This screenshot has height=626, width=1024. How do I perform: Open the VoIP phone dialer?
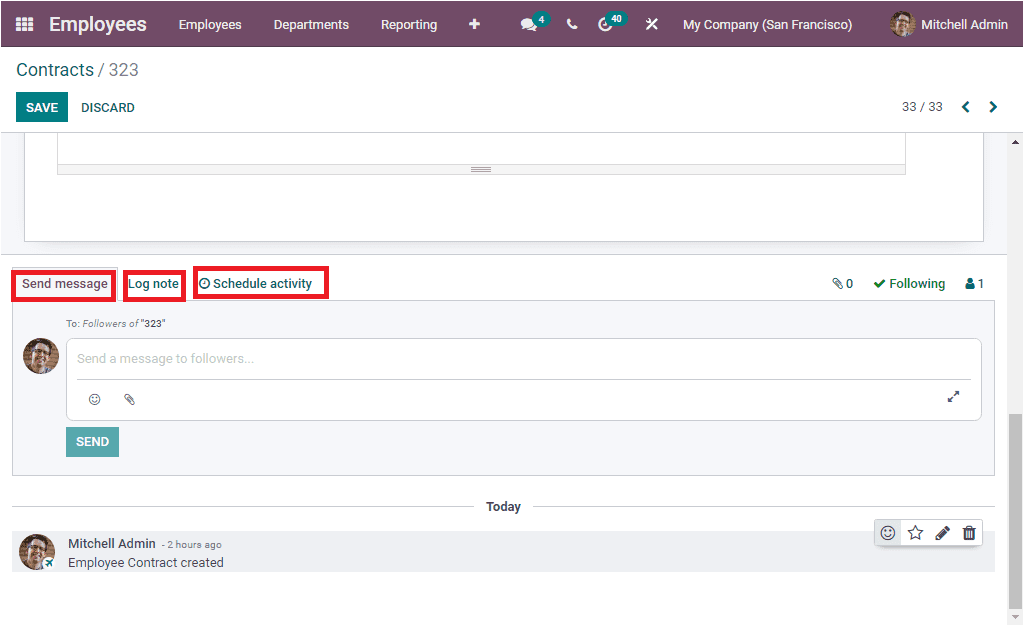tap(571, 24)
